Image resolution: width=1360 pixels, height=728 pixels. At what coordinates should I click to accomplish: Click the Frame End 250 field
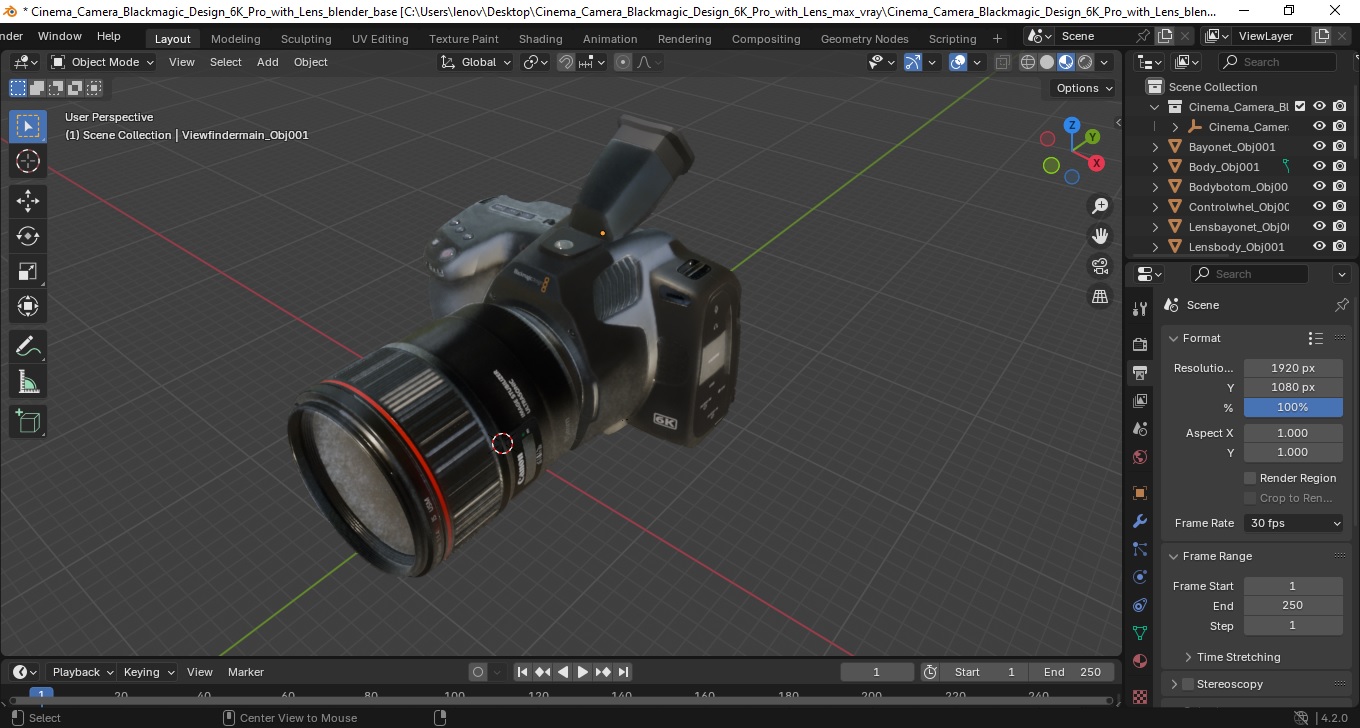click(x=1293, y=605)
